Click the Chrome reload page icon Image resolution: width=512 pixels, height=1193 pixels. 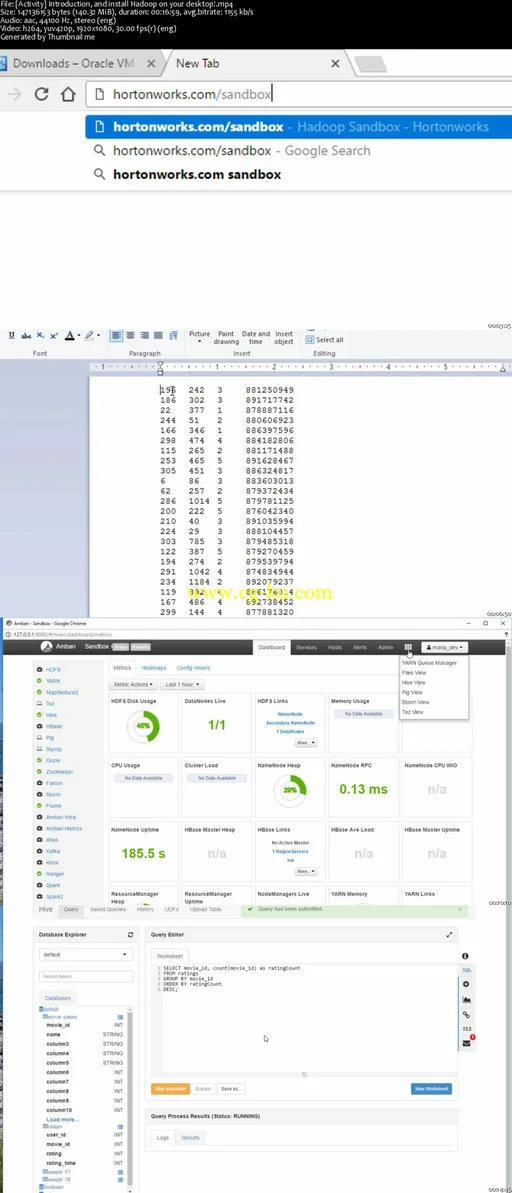42,94
